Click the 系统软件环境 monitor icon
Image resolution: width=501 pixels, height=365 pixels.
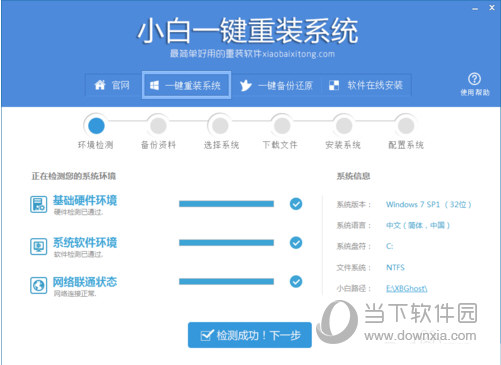[39, 246]
